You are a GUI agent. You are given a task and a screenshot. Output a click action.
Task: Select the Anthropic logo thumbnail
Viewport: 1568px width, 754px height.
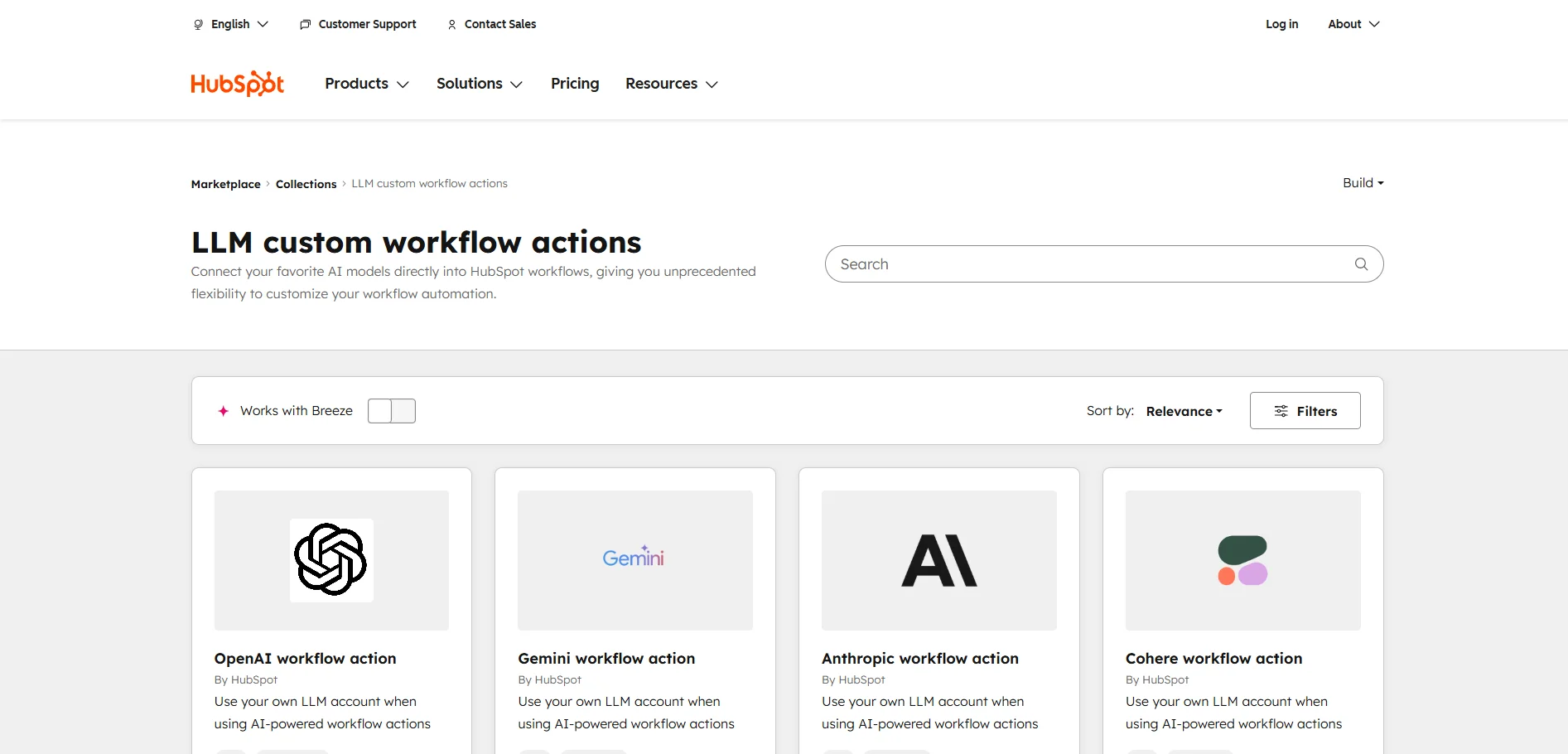(x=938, y=560)
